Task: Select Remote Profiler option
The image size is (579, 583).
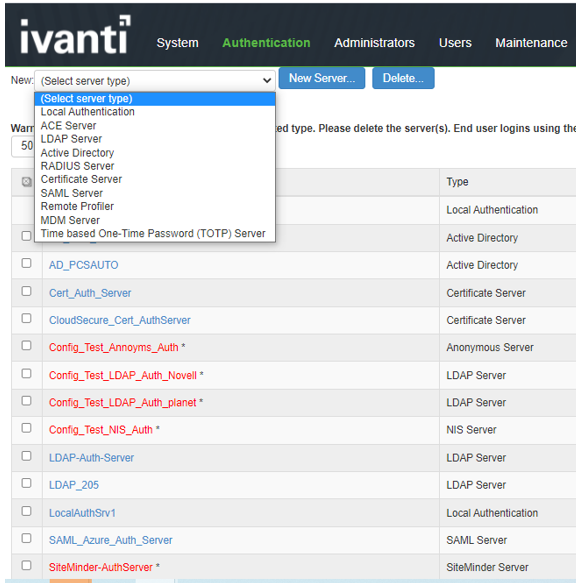Action: click(155, 206)
